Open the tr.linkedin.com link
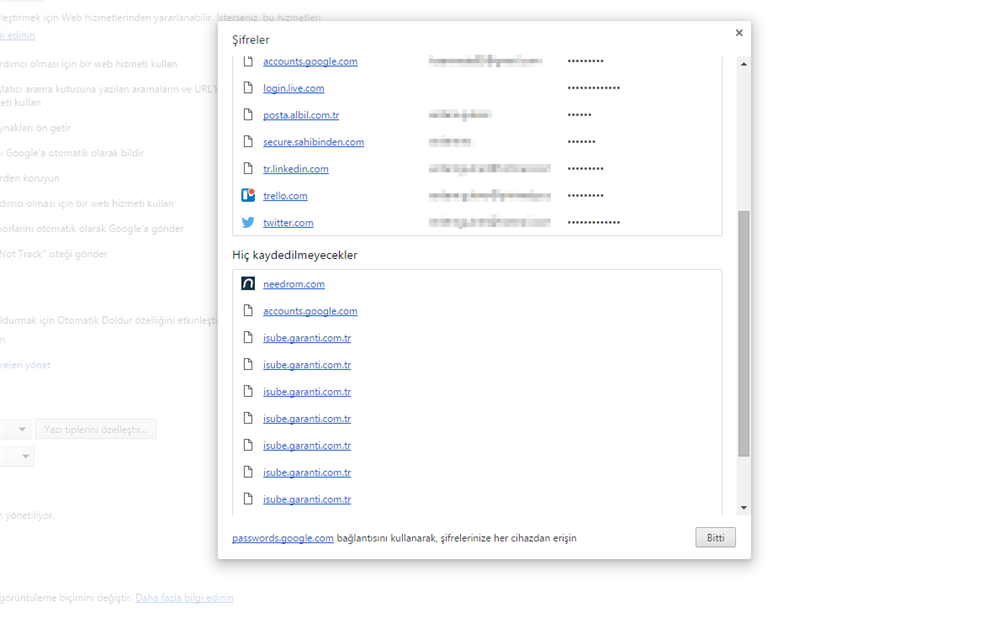Screen dimensions: 1000x623 point(295,168)
